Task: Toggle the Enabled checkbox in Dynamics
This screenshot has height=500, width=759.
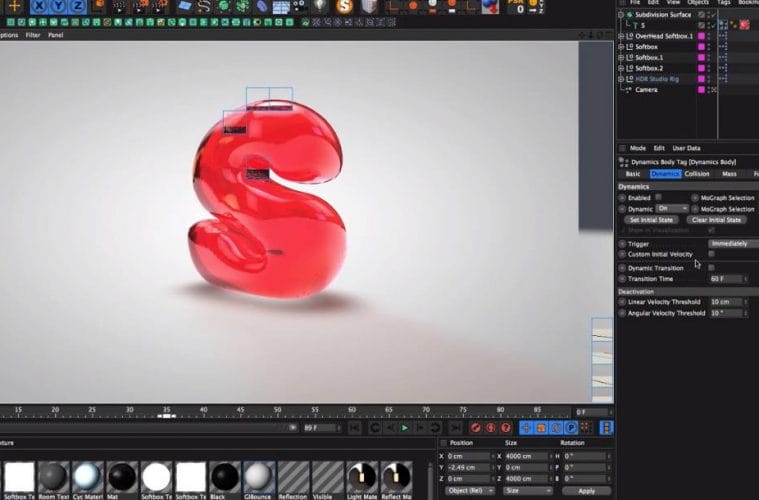Action: pos(658,197)
